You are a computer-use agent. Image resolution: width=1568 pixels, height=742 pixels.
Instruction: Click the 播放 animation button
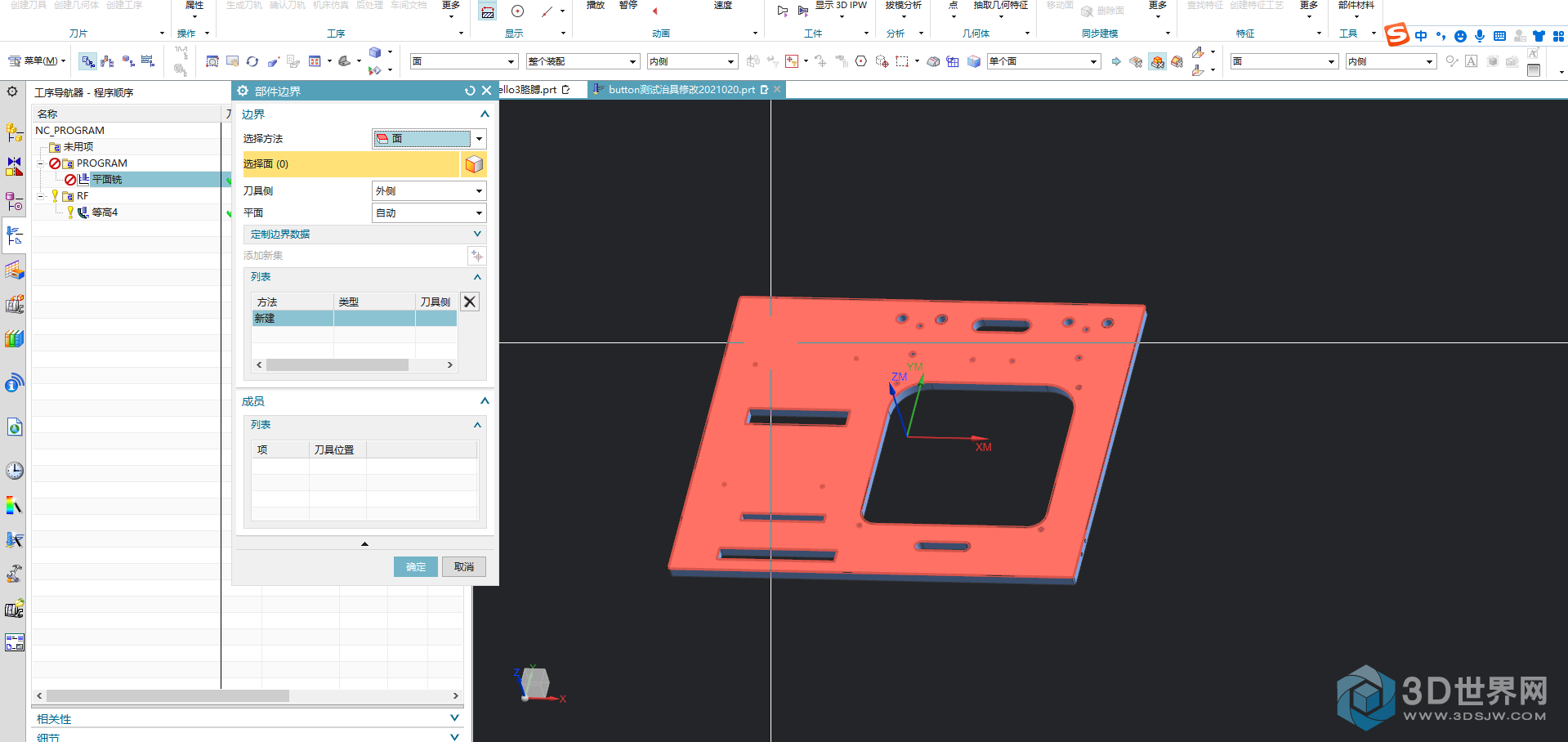pyautogui.click(x=596, y=7)
